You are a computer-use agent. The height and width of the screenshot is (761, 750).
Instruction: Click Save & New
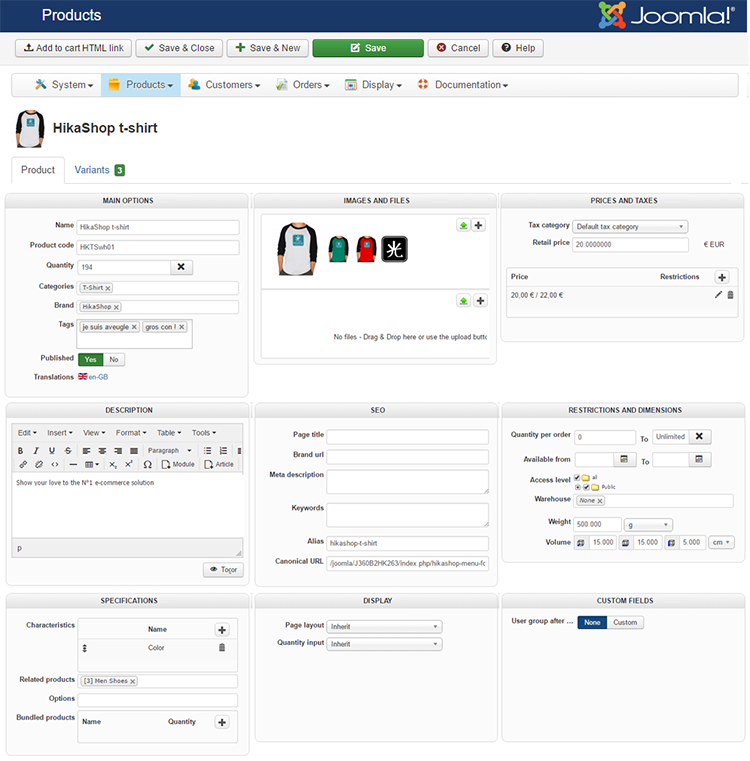[x=267, y=48]
